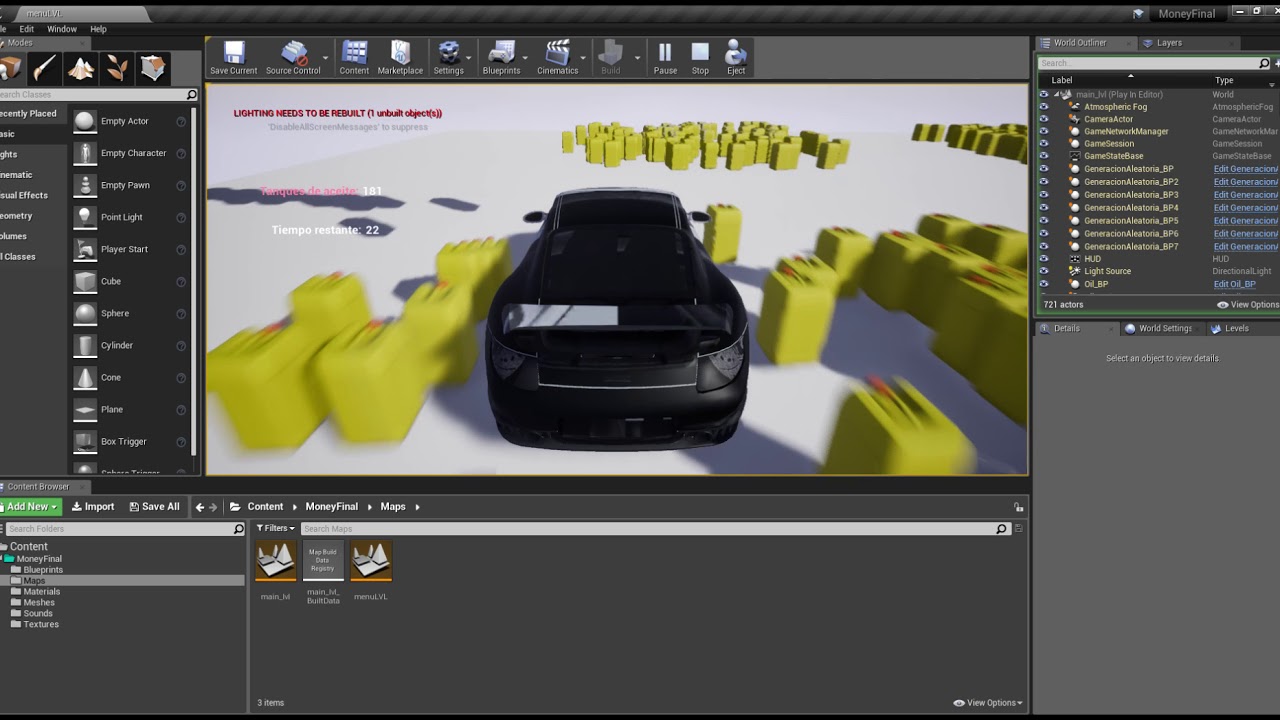This screenshot has width=1280, height=720.
Task: Open the Add New dropdown
Action: point(30,507)
